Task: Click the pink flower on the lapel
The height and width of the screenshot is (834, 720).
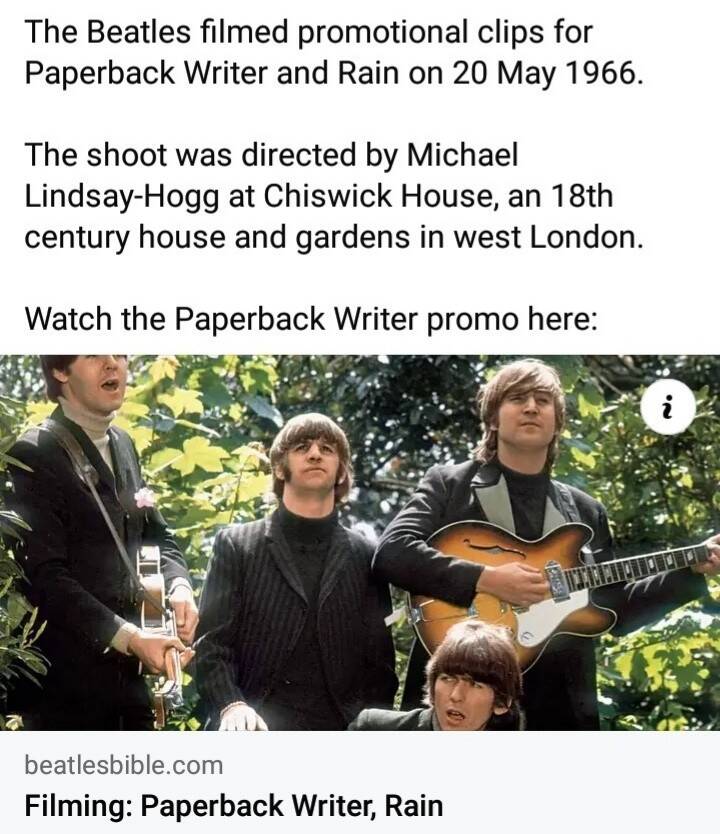Action: click(x=145, y=498)
